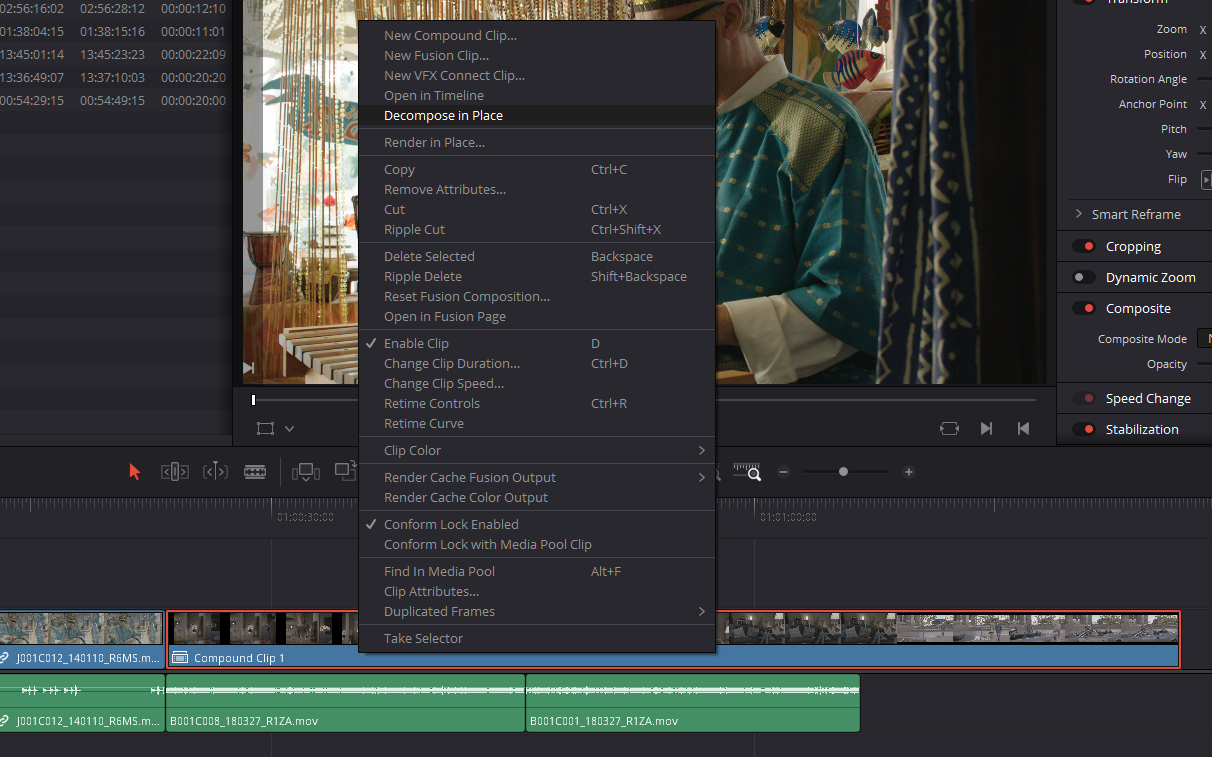Open the Duplicated Frames submenu
1212x757 pixels.
[x=537, y=611]
